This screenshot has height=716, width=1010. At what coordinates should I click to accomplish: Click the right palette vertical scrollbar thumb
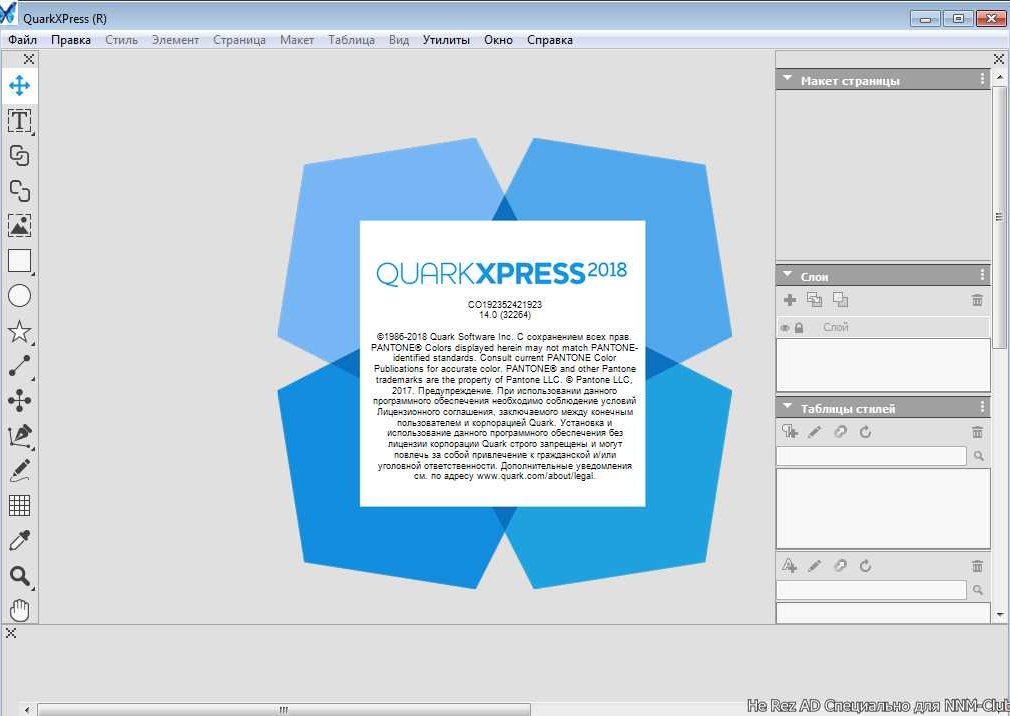tap(999, 217)
